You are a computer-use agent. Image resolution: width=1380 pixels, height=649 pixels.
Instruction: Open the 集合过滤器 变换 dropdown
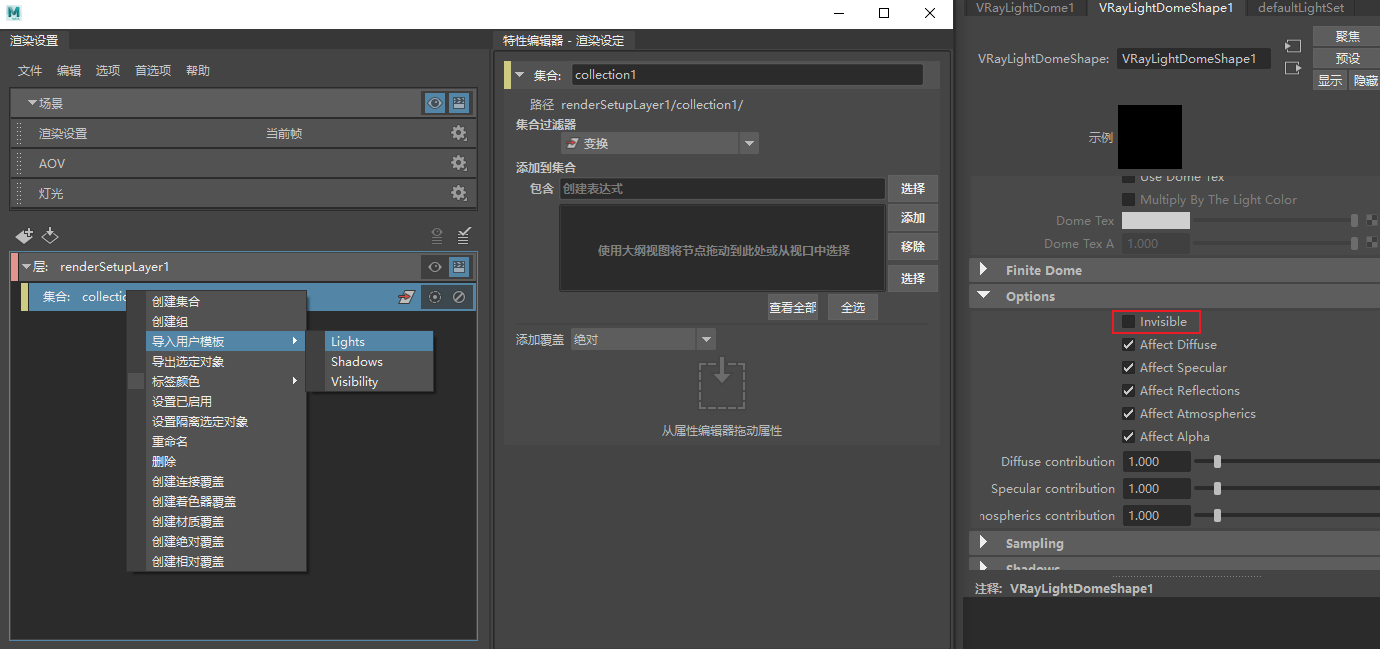749,143
